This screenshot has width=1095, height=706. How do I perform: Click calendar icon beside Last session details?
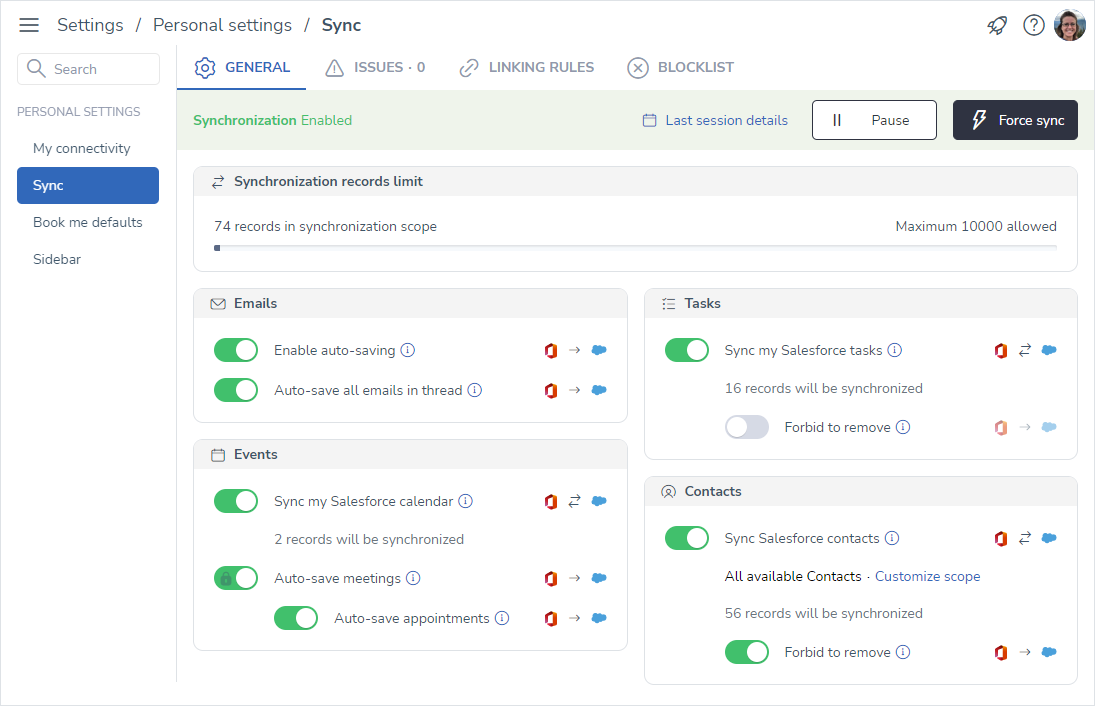[649, 120]
